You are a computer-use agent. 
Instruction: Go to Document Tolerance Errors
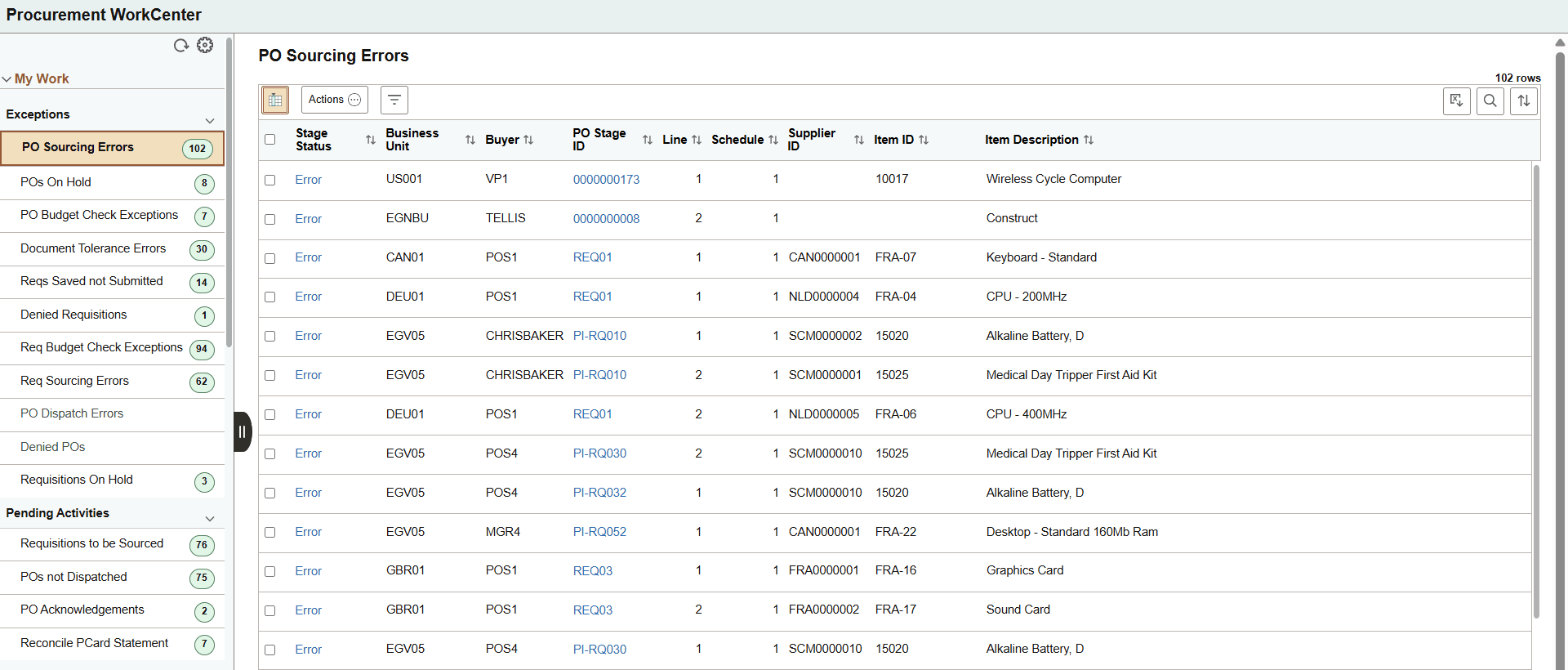click(112, 248)
